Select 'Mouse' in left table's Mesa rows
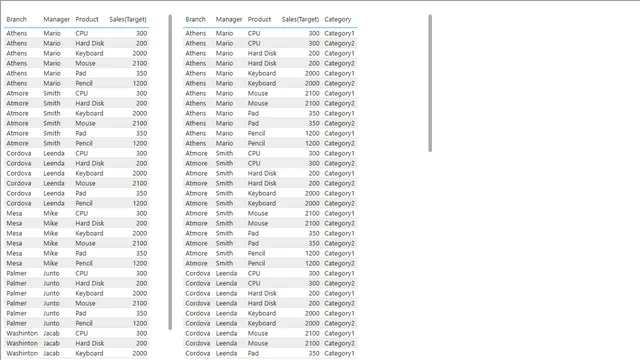Image resolution: width=640 pixels, height=360 pixels. pos(85,243)
